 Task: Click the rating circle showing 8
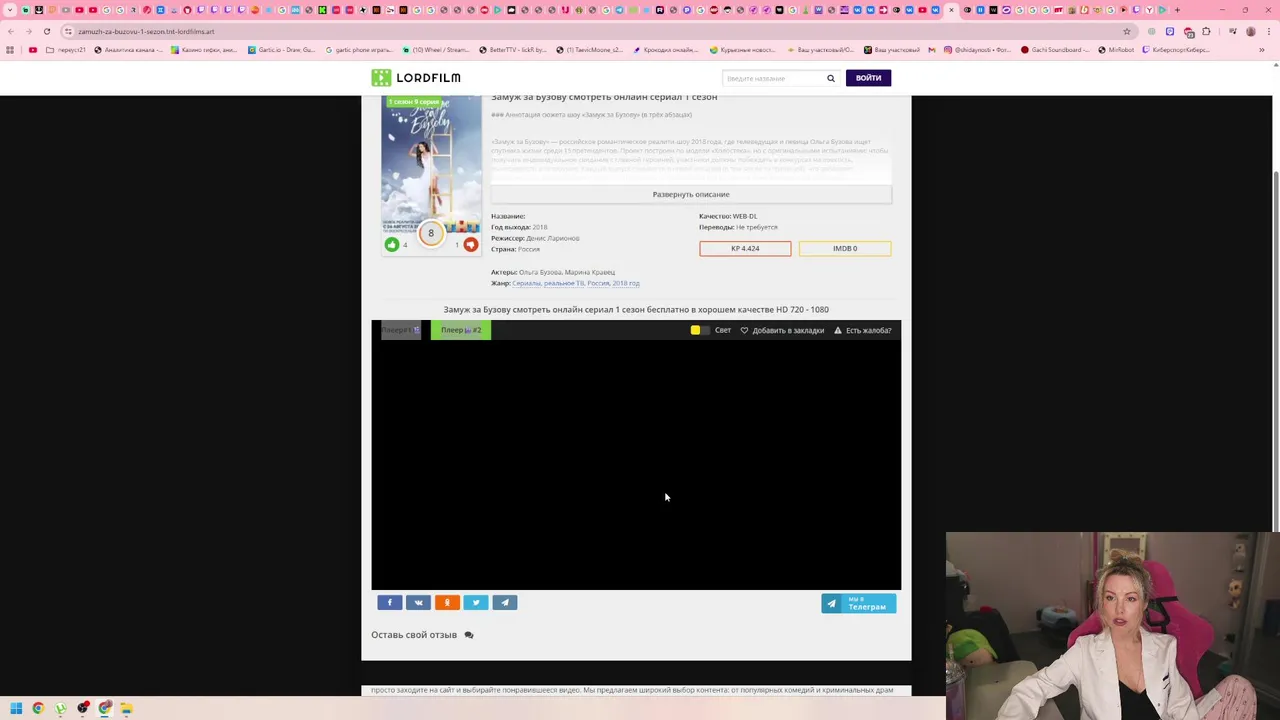431,233
